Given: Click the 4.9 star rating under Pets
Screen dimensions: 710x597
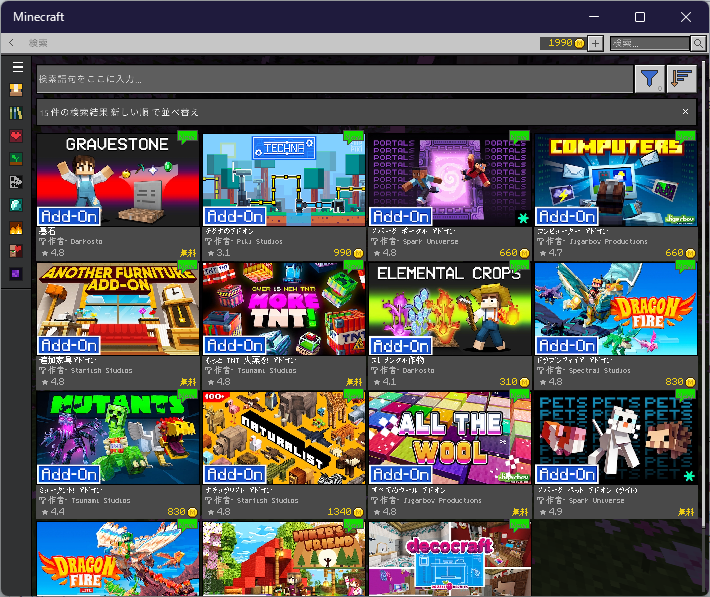Looking at the screenshot, I should [551, 512].
